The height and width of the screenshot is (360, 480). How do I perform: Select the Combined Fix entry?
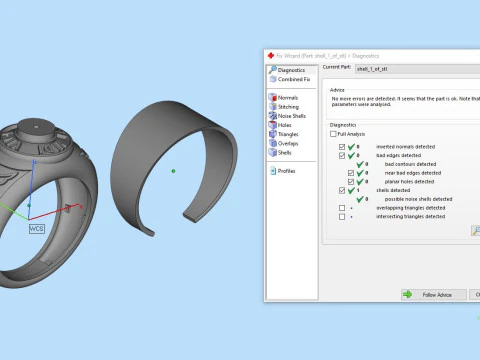click(x=294, y=79)
